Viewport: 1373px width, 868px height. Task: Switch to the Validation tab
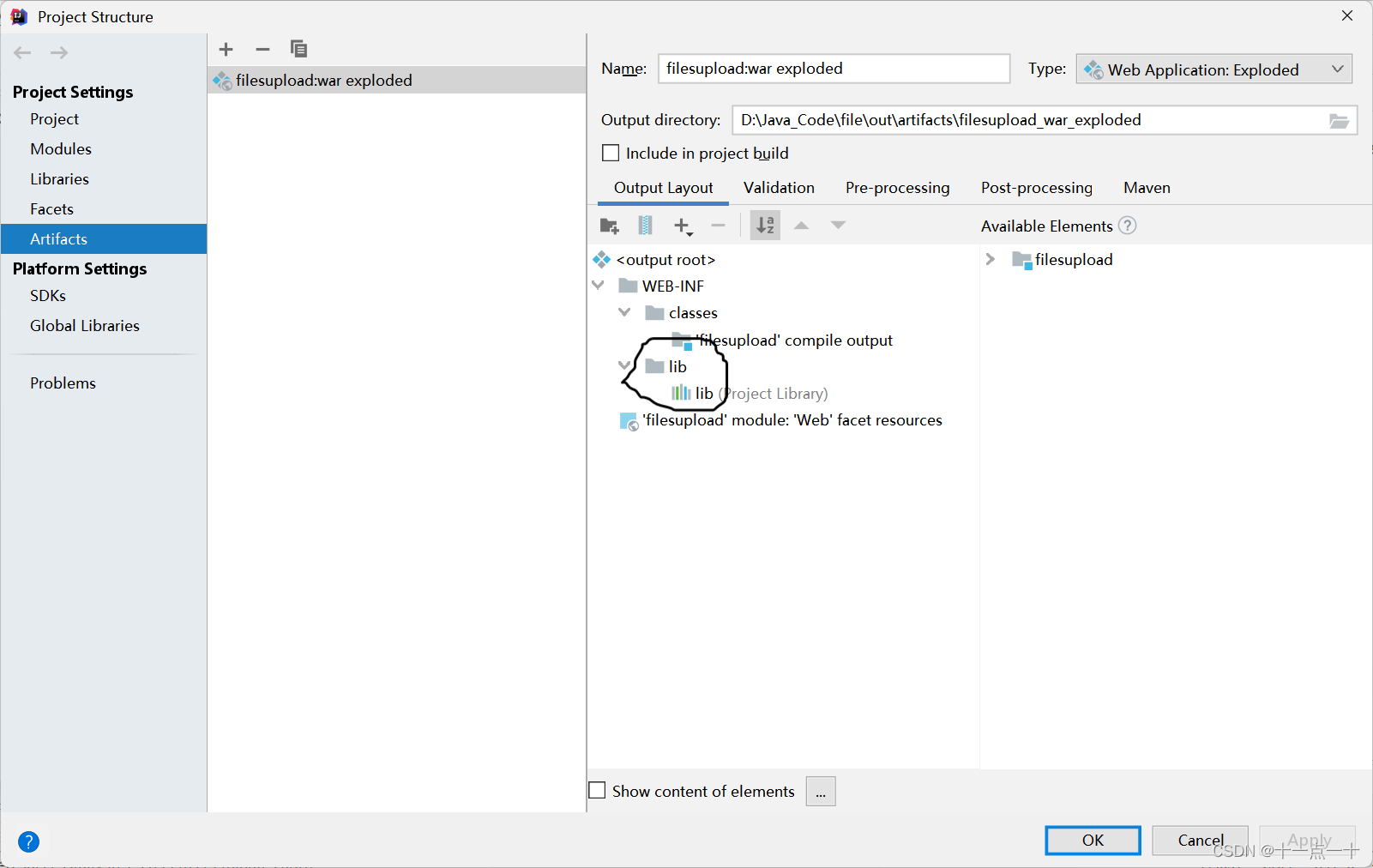point(778,188)
